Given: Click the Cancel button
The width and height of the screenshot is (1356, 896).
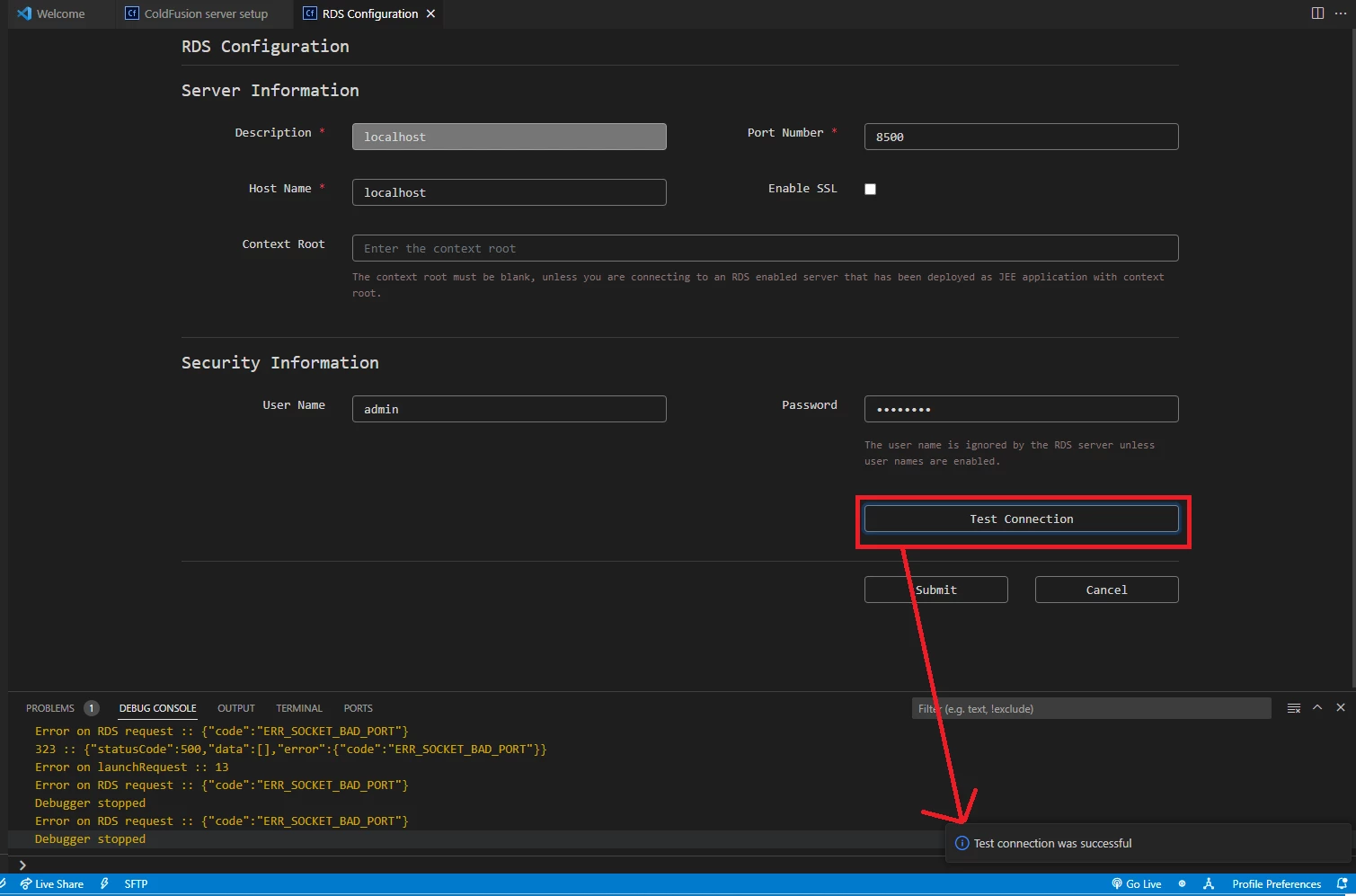Looking at the screenshot, I should [x=1106, y=590].
